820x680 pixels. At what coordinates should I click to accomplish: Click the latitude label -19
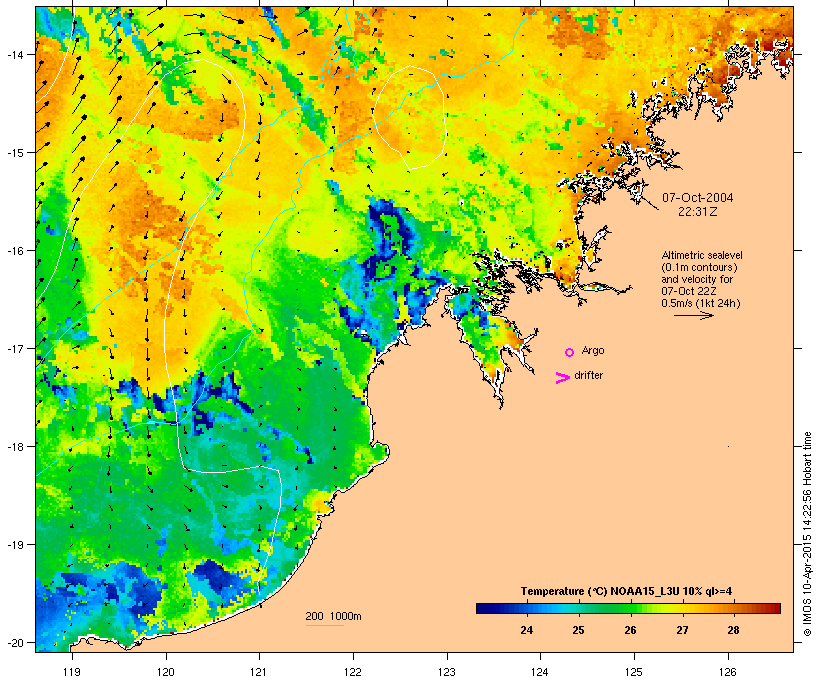click(14, 545)
